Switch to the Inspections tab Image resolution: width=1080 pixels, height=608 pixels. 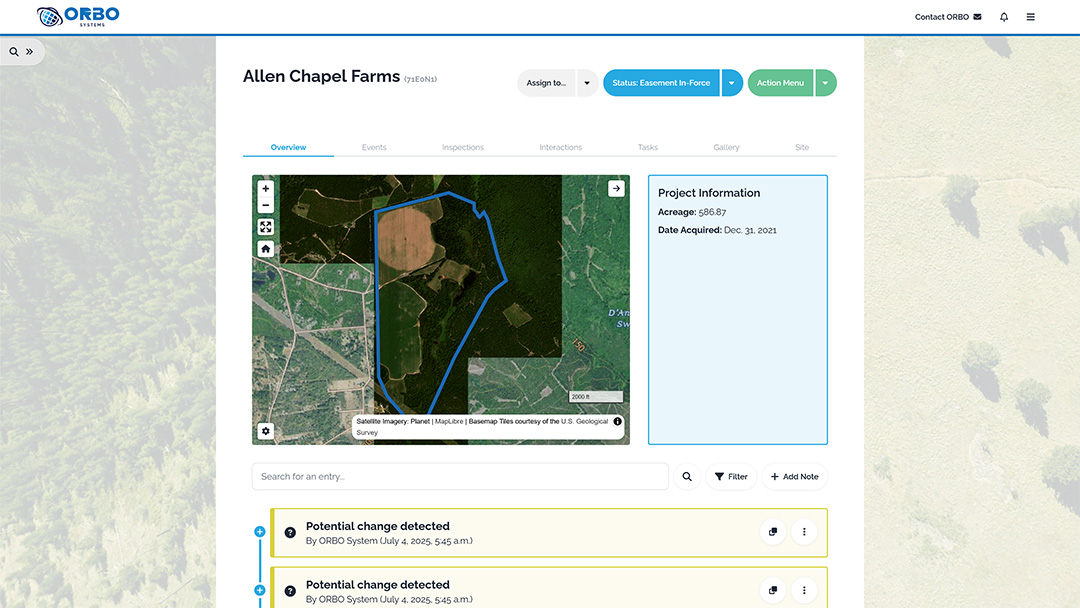click(462, 147)
